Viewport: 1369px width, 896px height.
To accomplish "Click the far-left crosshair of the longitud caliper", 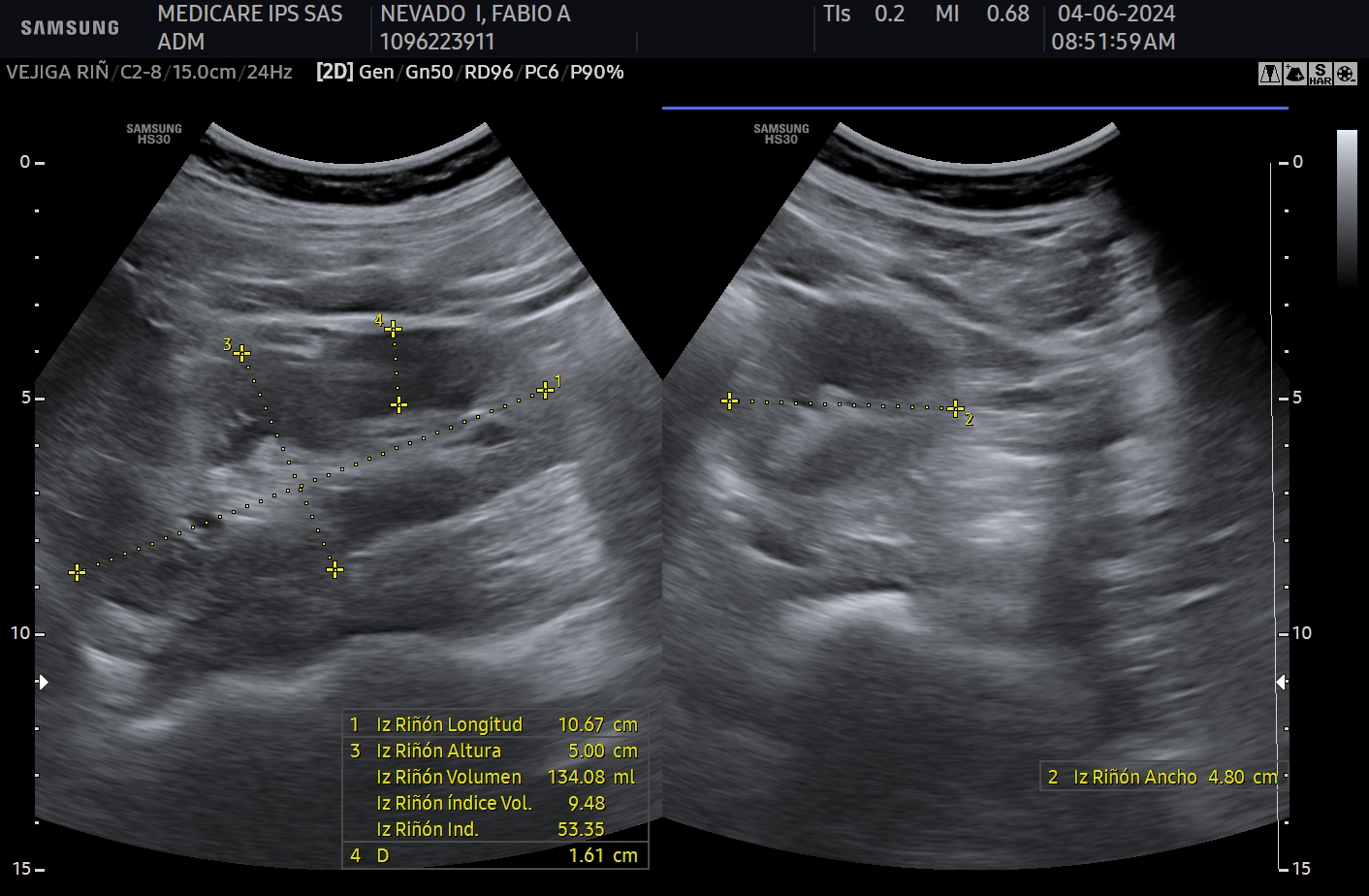I will coord(78,573).
